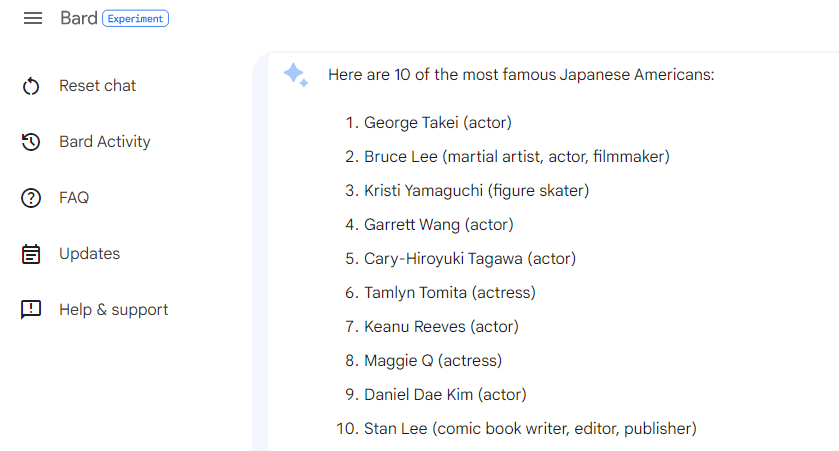This screenshot has height=451, width=839.
Task: Click the FAQ question mark icon
Action: tap(31, 198)
